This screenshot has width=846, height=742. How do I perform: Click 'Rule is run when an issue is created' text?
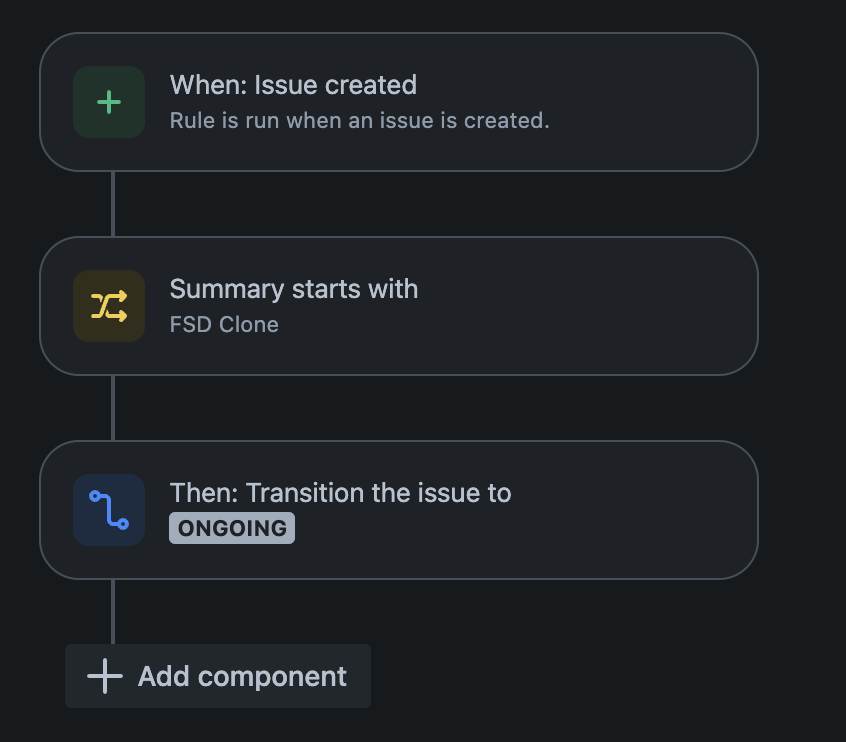pos(359,120)
